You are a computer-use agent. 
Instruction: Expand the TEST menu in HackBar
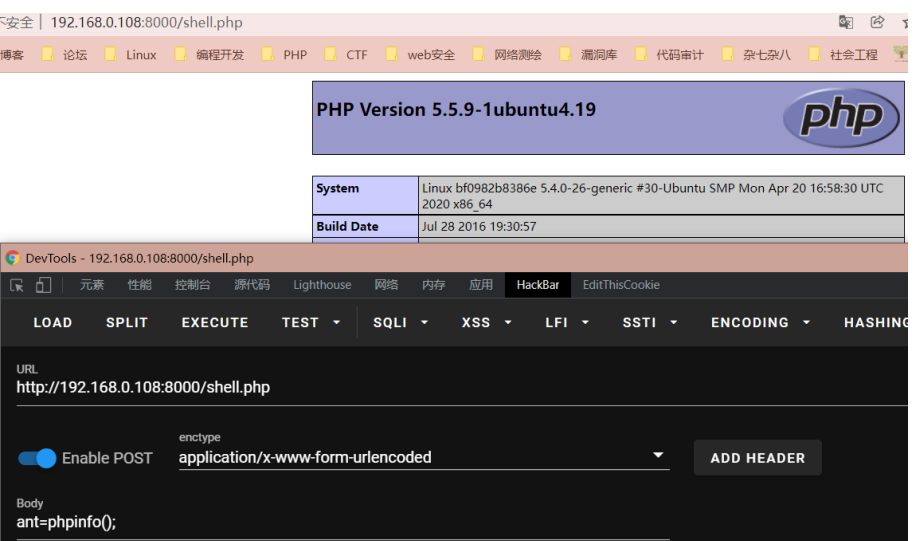coord(311,322)
